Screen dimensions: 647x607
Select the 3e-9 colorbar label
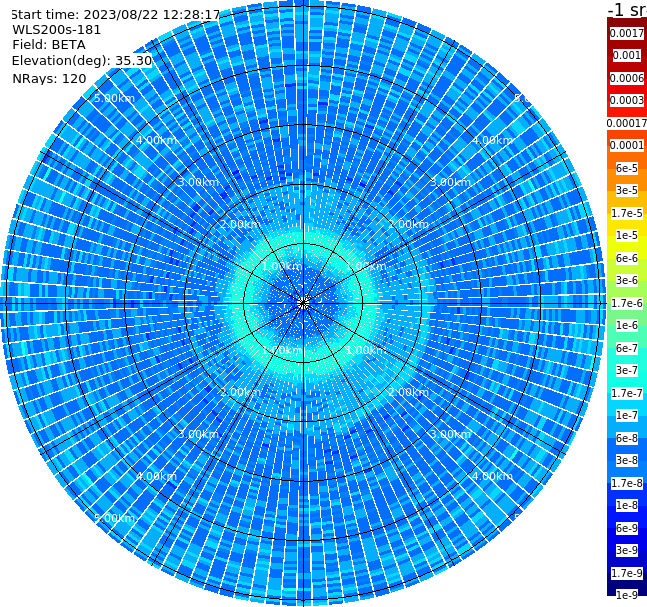pos(627,550)
